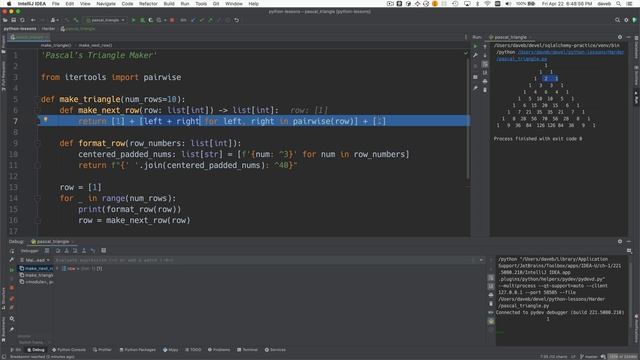Open macOS Apple menu
The image size is (640, 360).
coord(9,4)
